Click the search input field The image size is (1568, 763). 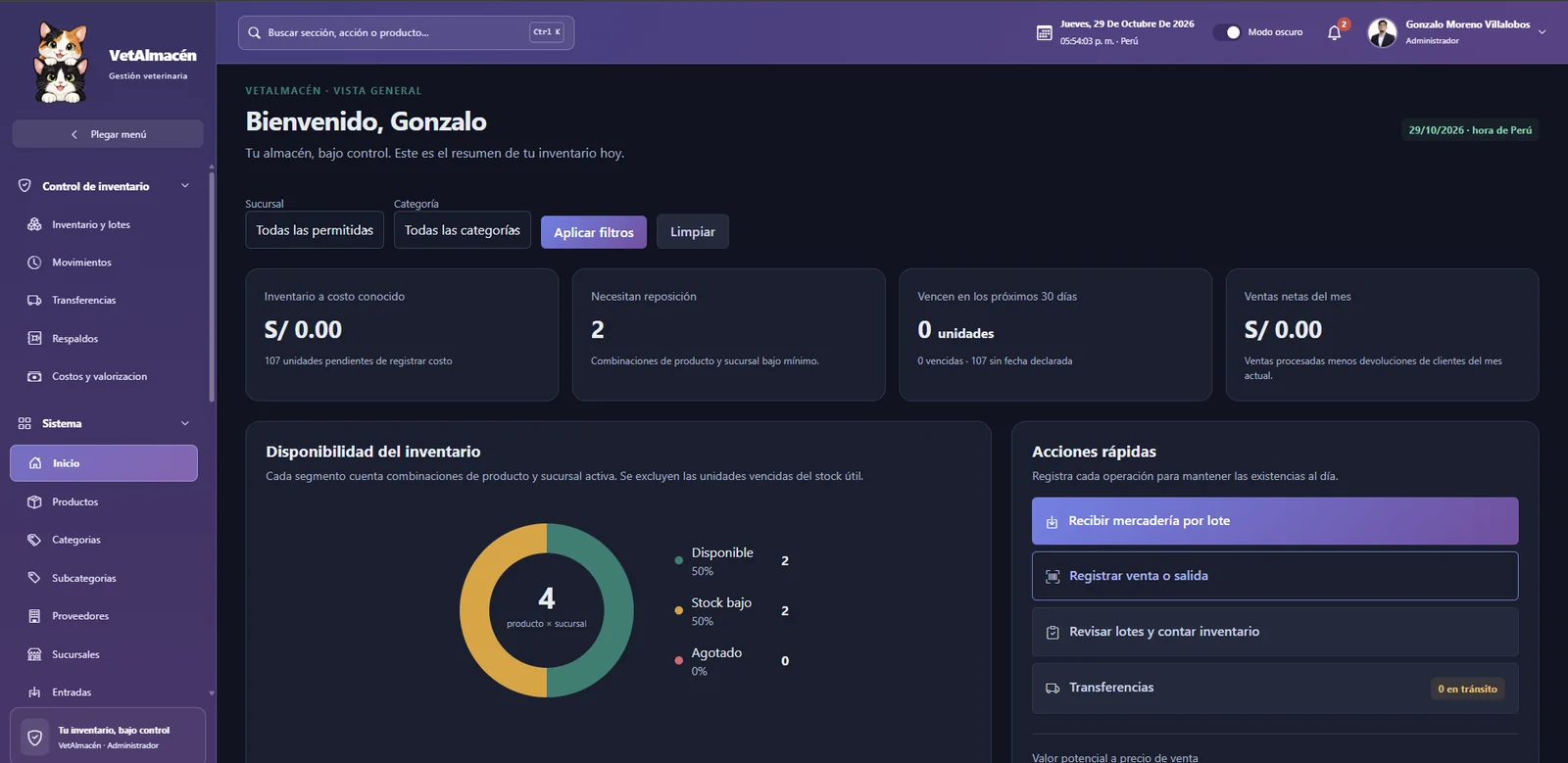point(406,32)
